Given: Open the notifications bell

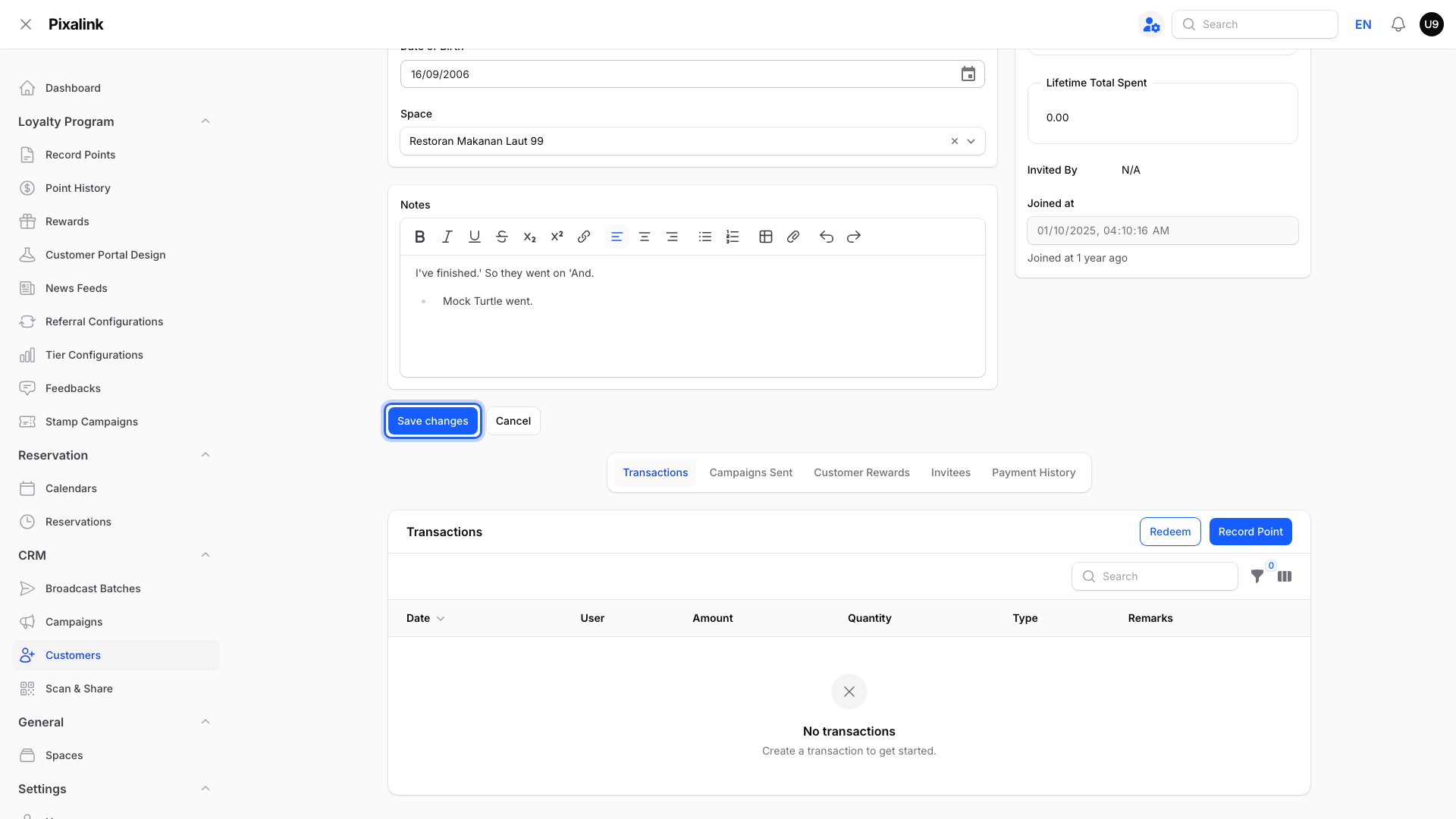Looking at the screenshot, I should point(1398,24).
